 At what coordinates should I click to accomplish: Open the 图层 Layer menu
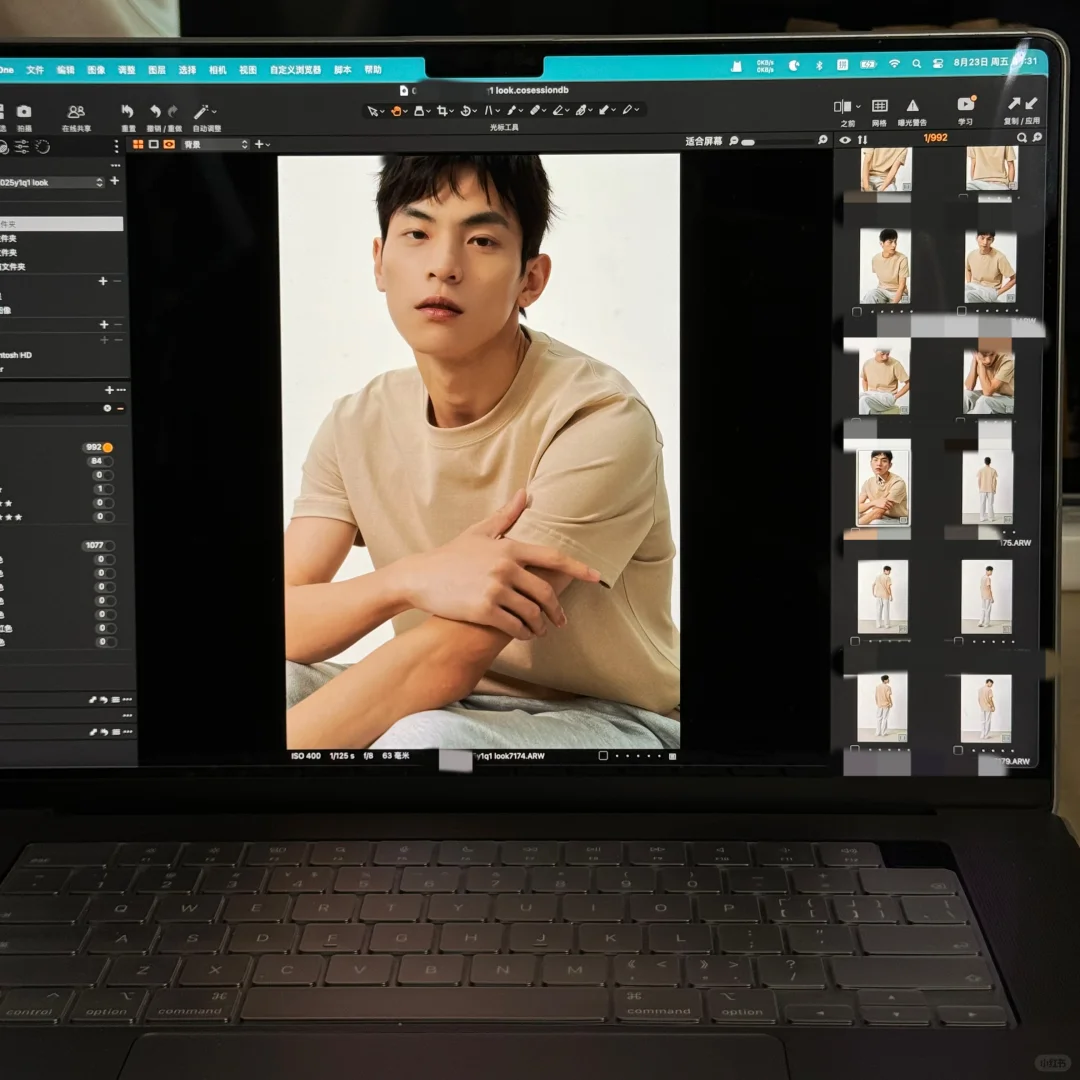156,70
